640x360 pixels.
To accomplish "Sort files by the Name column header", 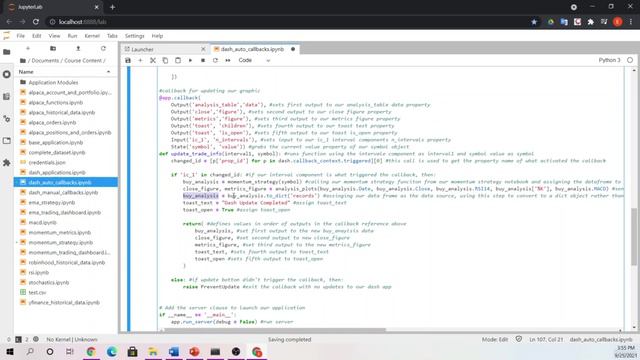I will (65, 72).
